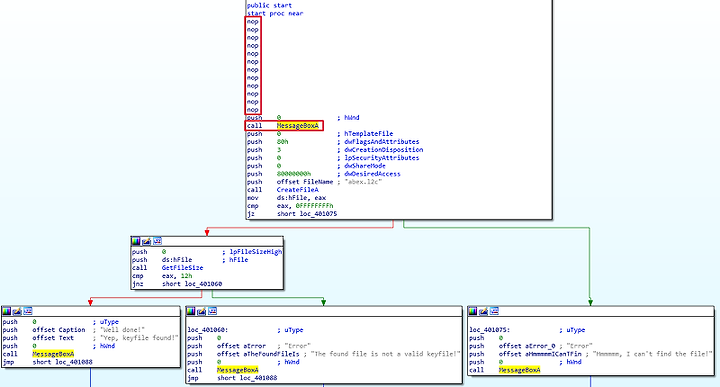Click 'offset aTheFoundFileIs' operand
The height and width of the screenshot is (387, 720).
tap(258, 354)
